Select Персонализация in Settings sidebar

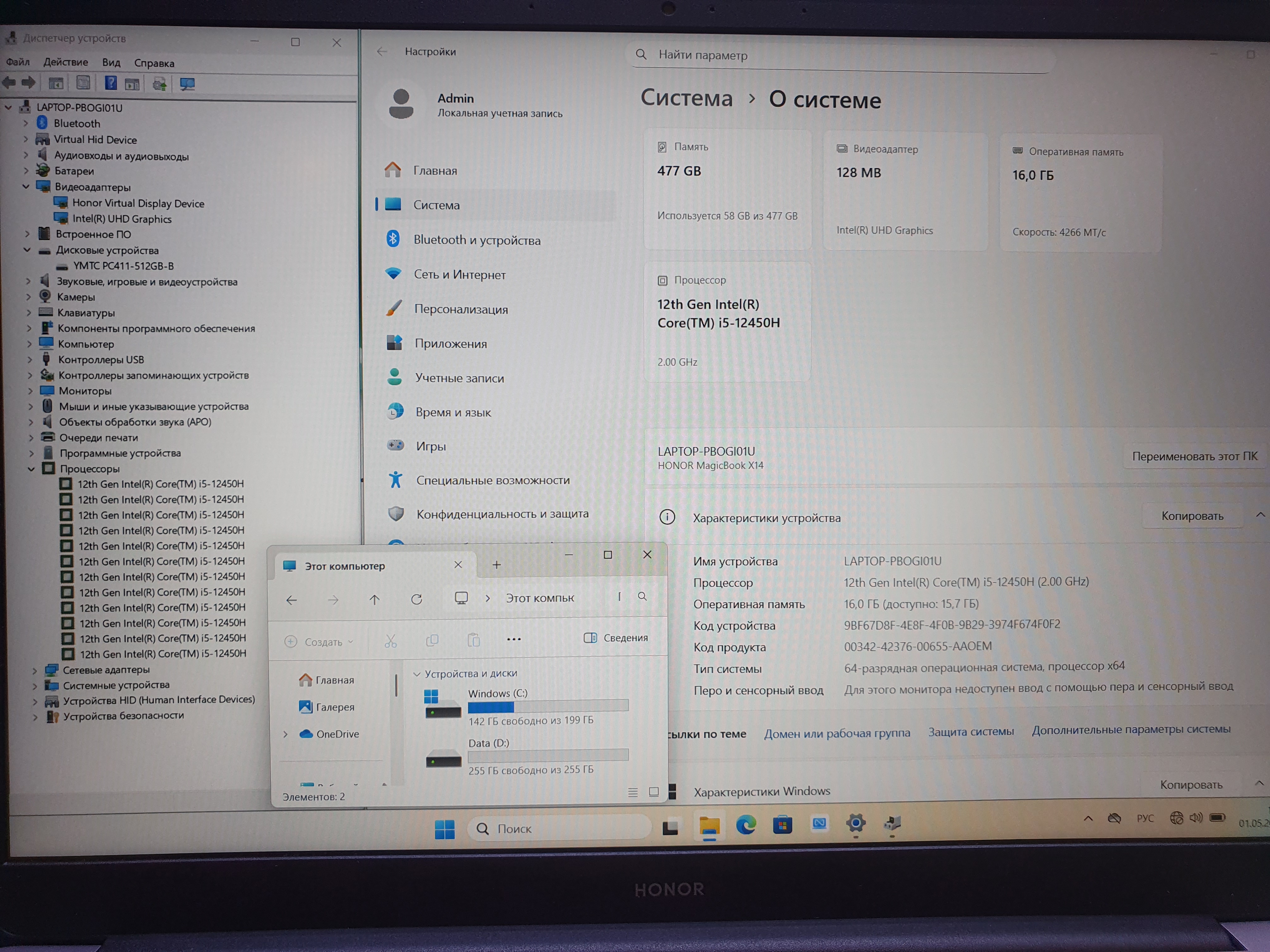coord(461,309)
